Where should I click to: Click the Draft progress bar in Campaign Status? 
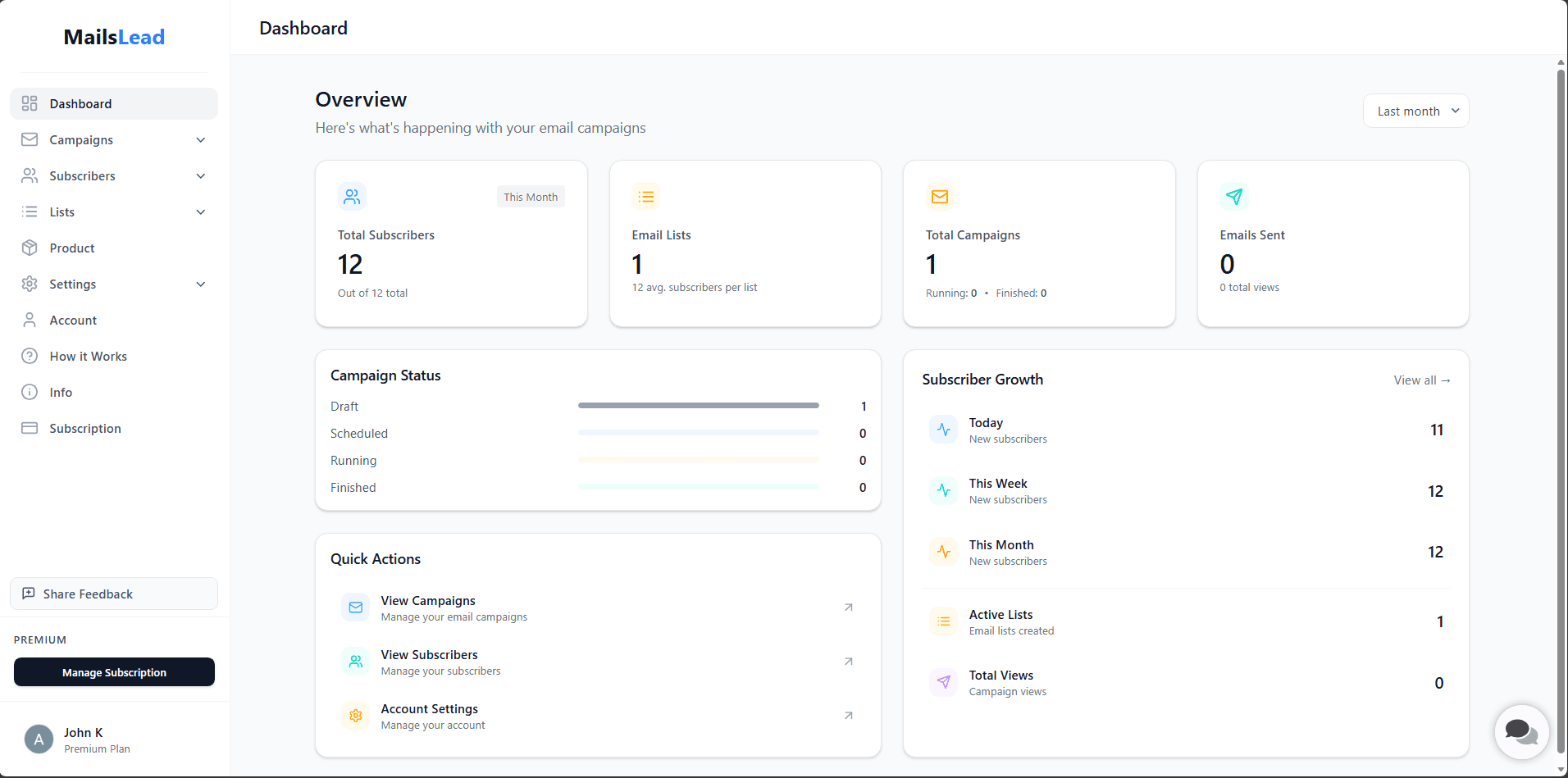[697, 405]
